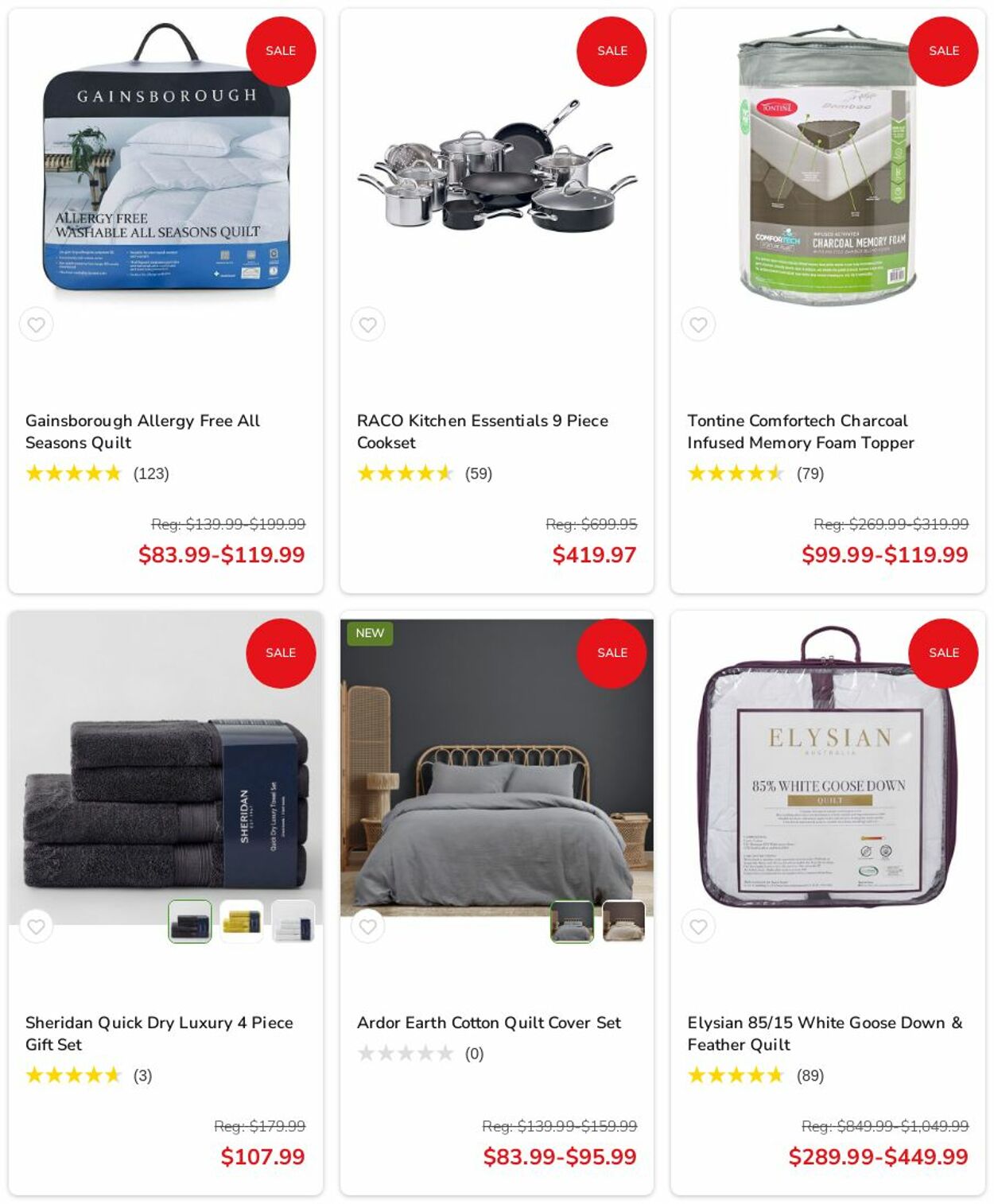994x1204 pixels.
Task: View the 123 reviews for Gainsborough quilt
Action: coord(151,474)
